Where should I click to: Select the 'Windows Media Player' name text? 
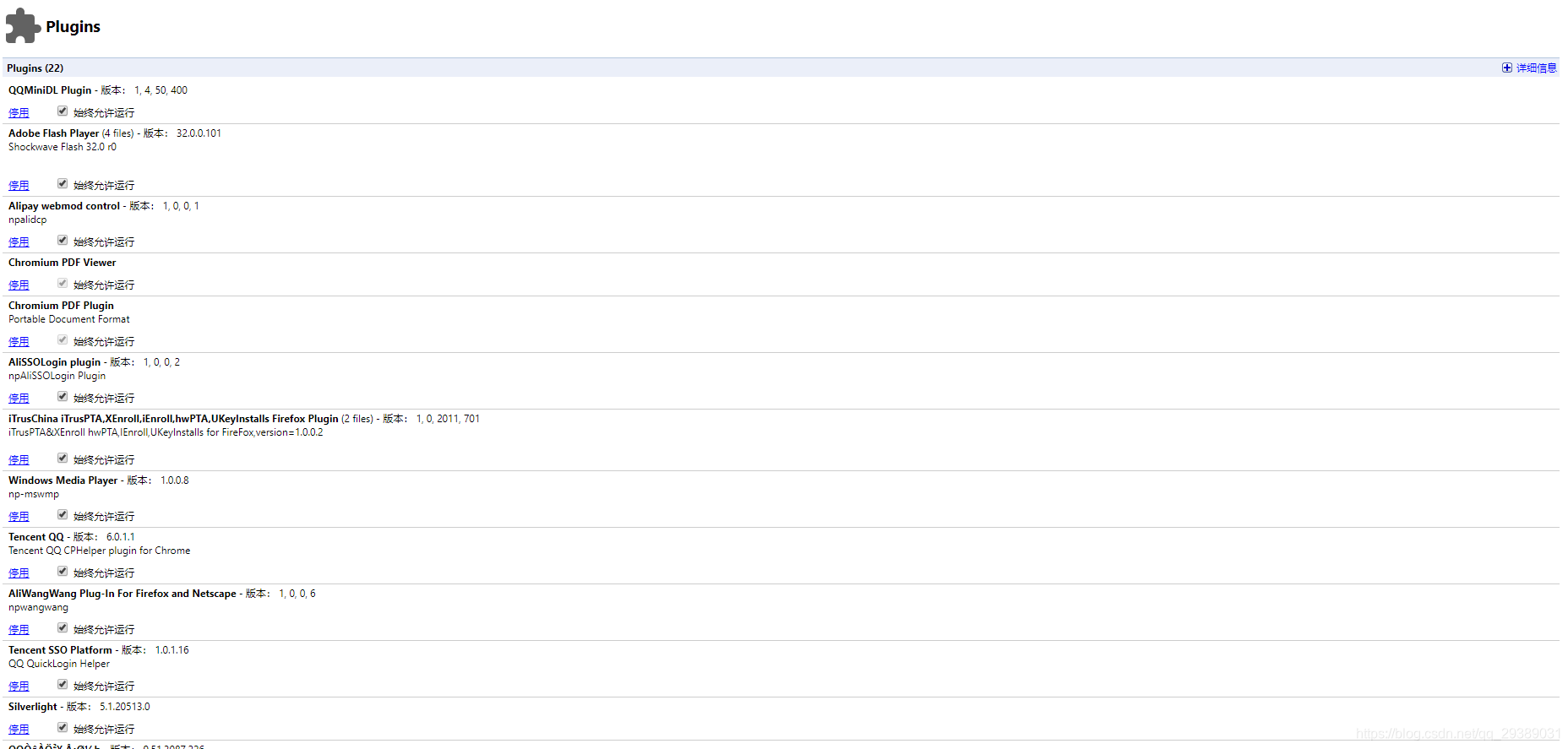pyautogui.click(x=63, y=480)
